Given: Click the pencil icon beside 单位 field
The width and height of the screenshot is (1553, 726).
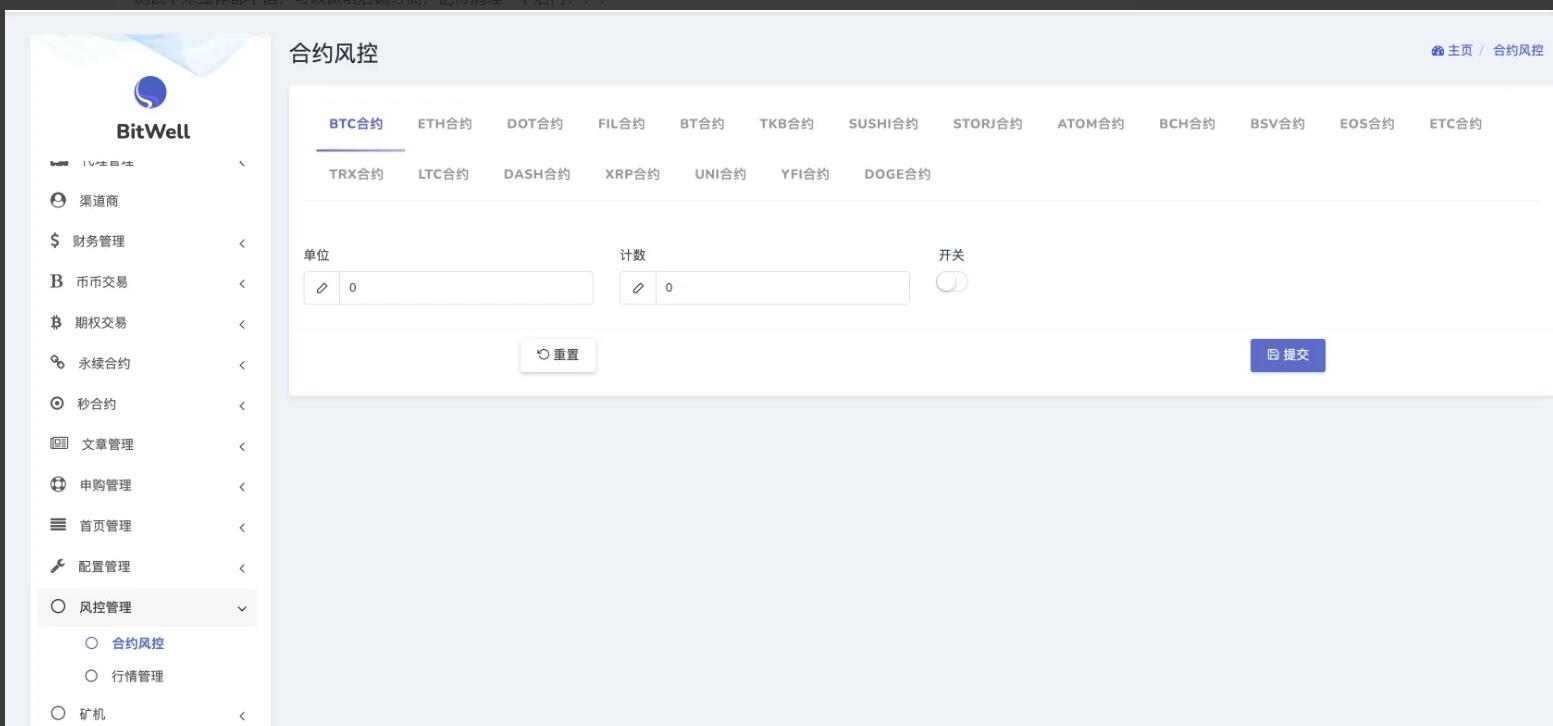Looking at the screenshot, I should click(322, 288).
